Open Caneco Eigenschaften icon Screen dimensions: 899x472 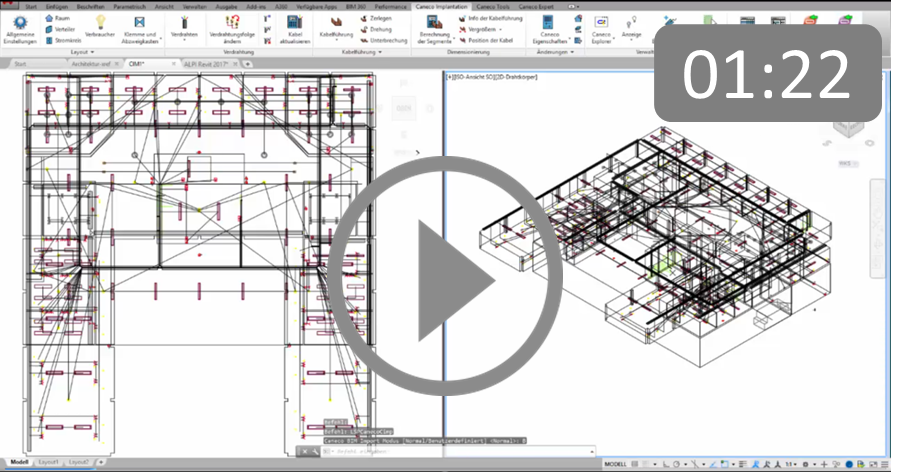[548, 23]
